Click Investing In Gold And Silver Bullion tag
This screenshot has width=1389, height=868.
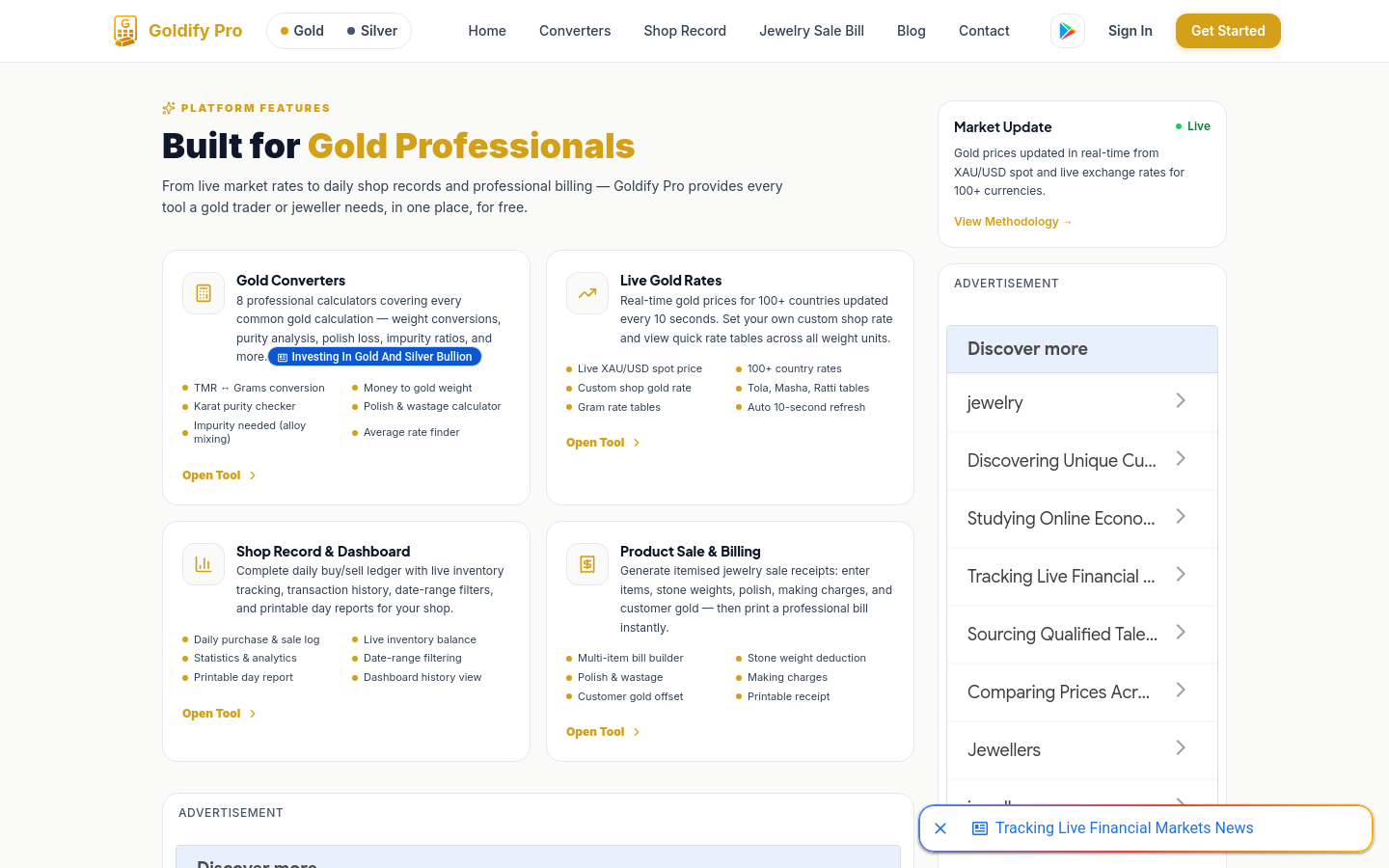(x=374, y=357)
